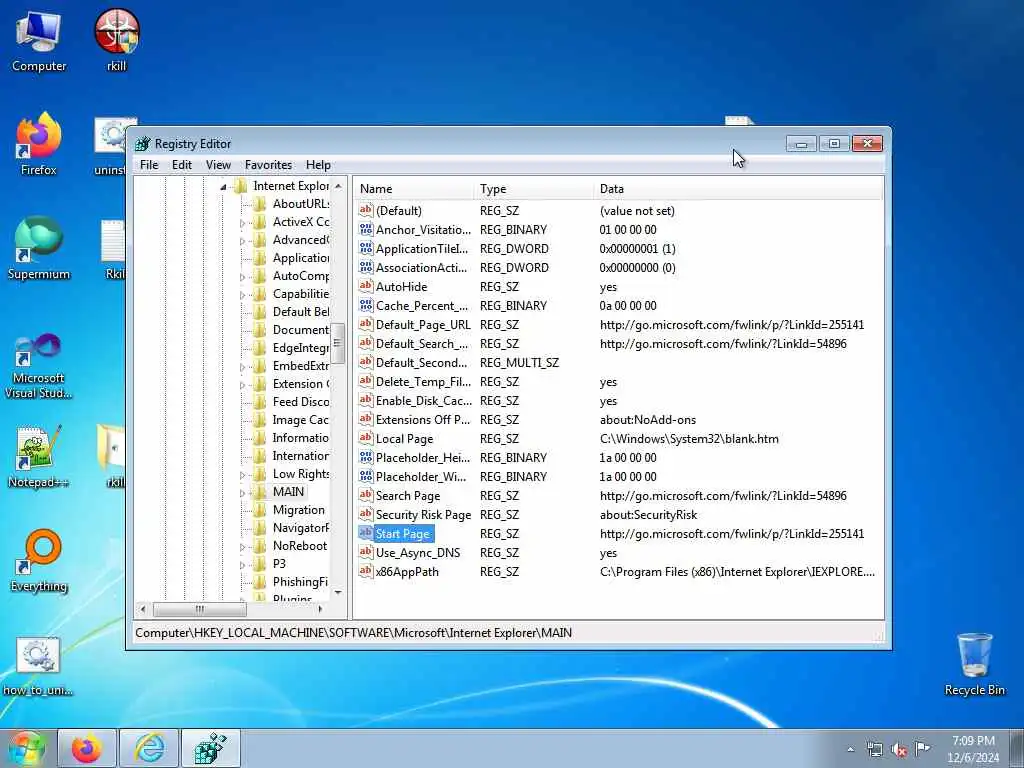1024x768 pixels.
Task: Open the File menu
Action: pos(149,165)
